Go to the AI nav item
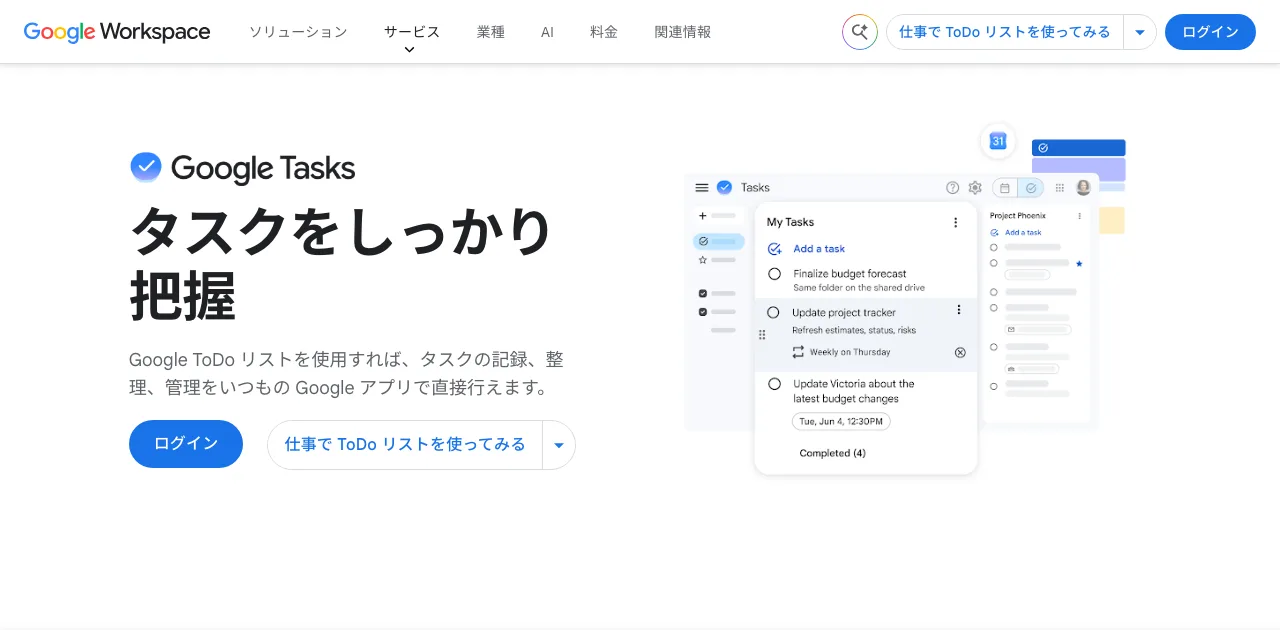The width and height of the screenshot is (1280, 630). tap(547, 32)
